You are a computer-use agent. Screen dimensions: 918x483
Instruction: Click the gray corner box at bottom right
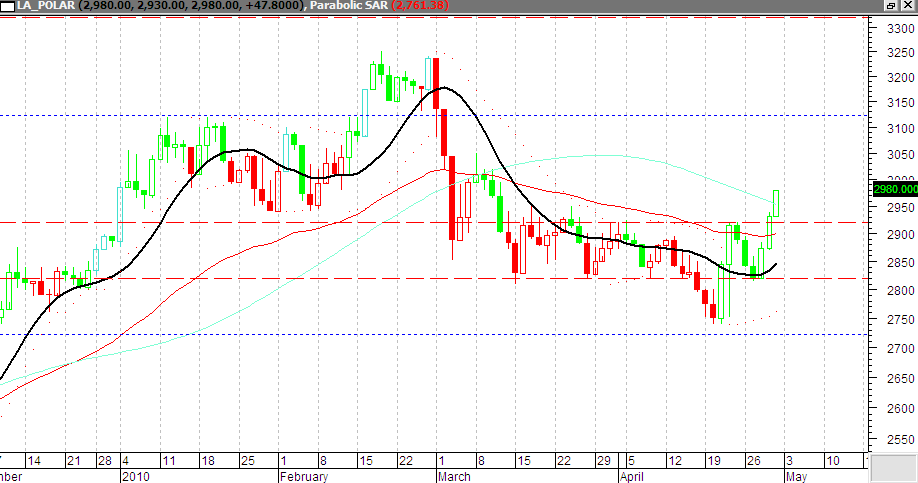point(893,468)
